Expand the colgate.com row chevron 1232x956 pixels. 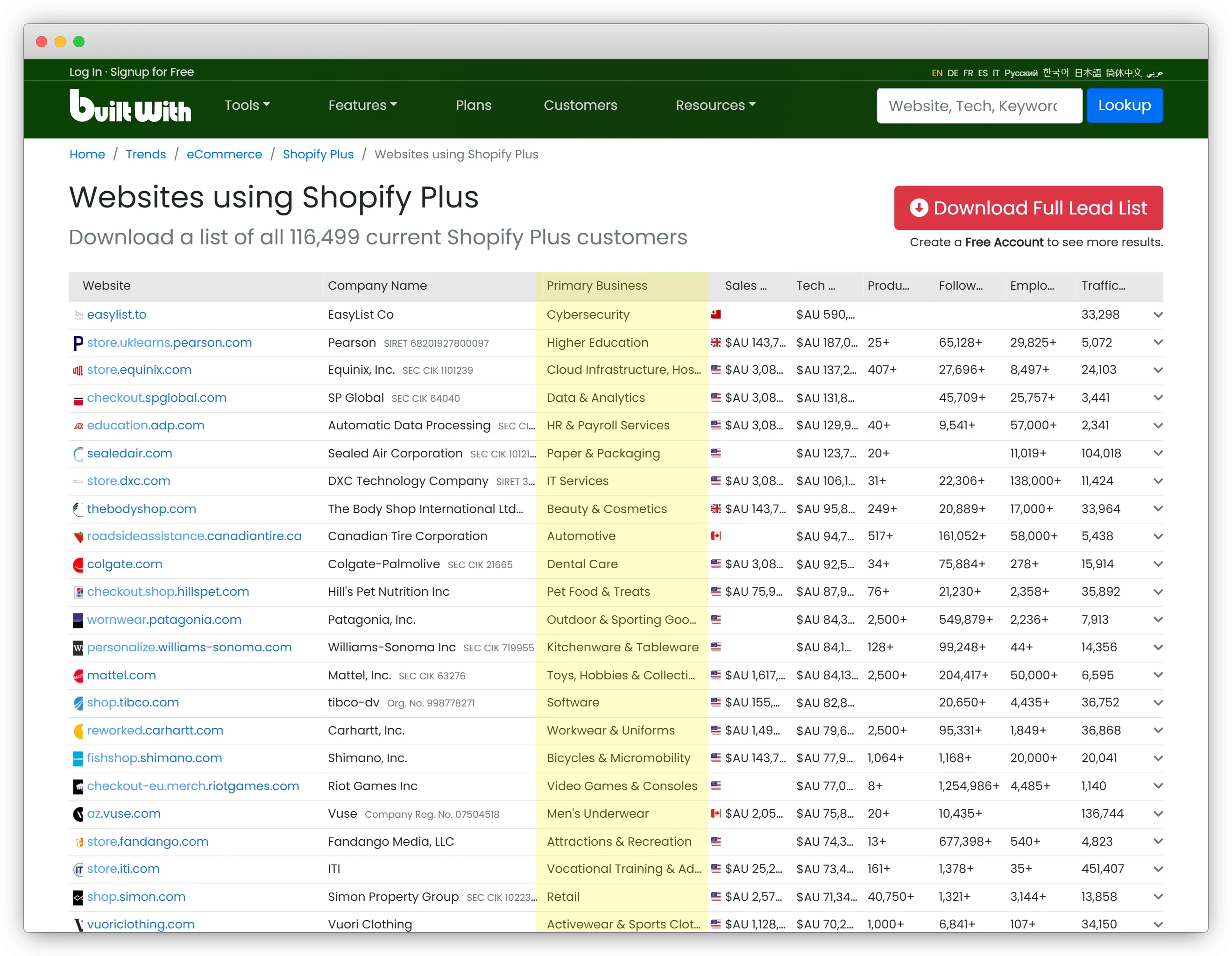1158,564
